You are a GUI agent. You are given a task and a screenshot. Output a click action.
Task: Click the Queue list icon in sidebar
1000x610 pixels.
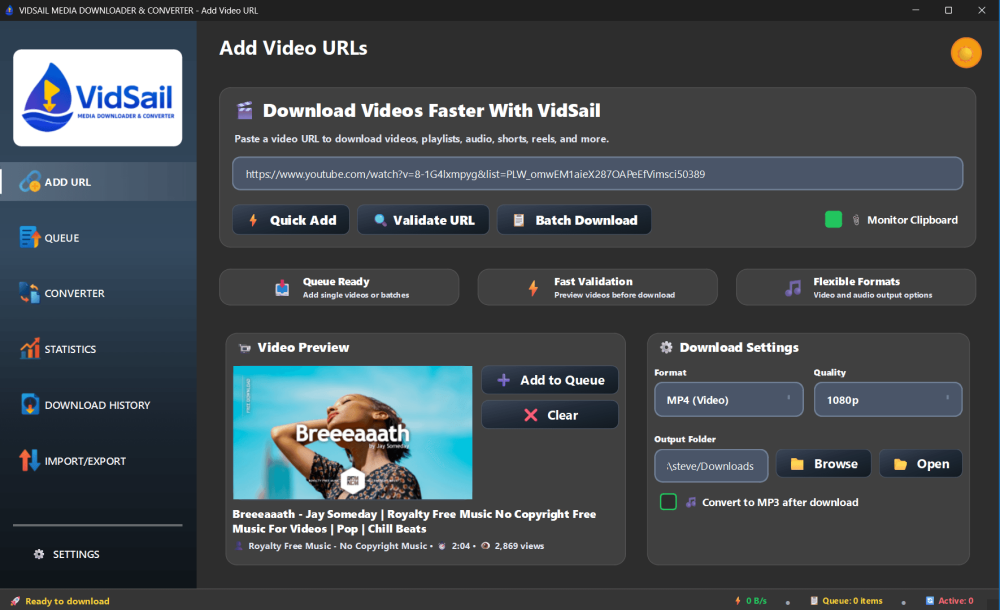click(x=30, y=237)
